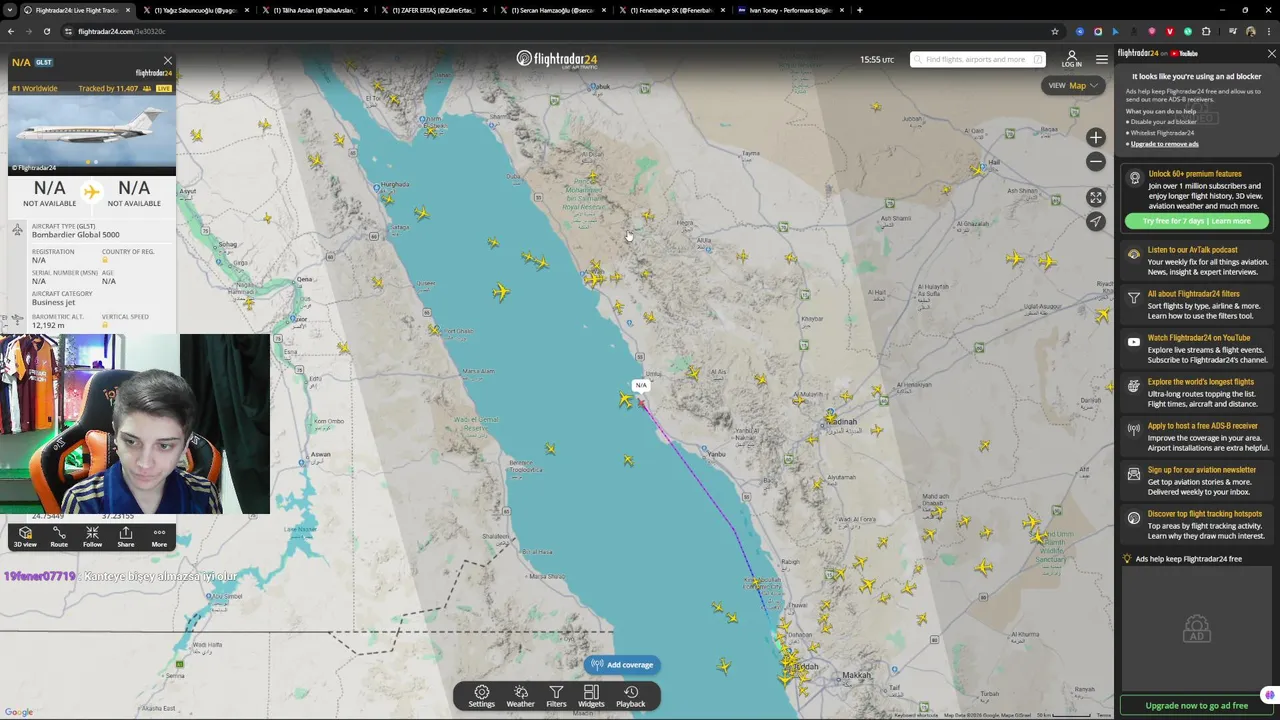Click the aircraft photo thumbnail

(91, 134)
